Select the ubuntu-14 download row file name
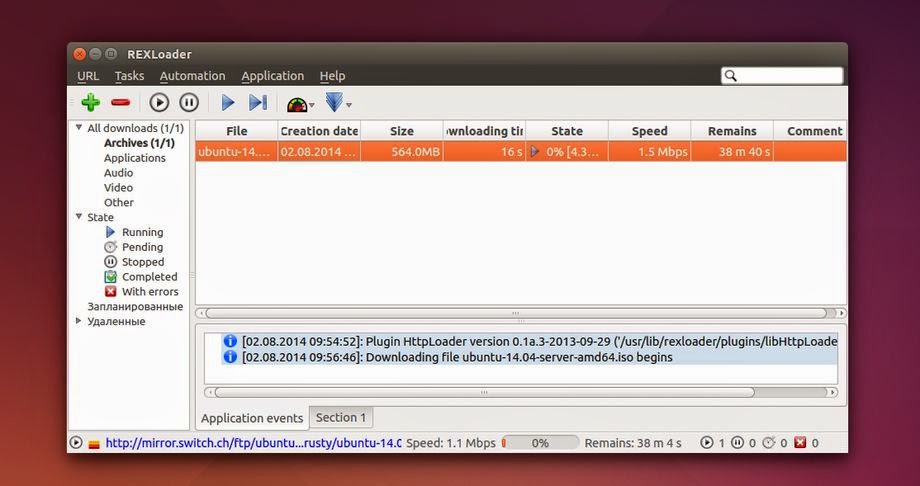The image size is (920, 486). [236, 151]
